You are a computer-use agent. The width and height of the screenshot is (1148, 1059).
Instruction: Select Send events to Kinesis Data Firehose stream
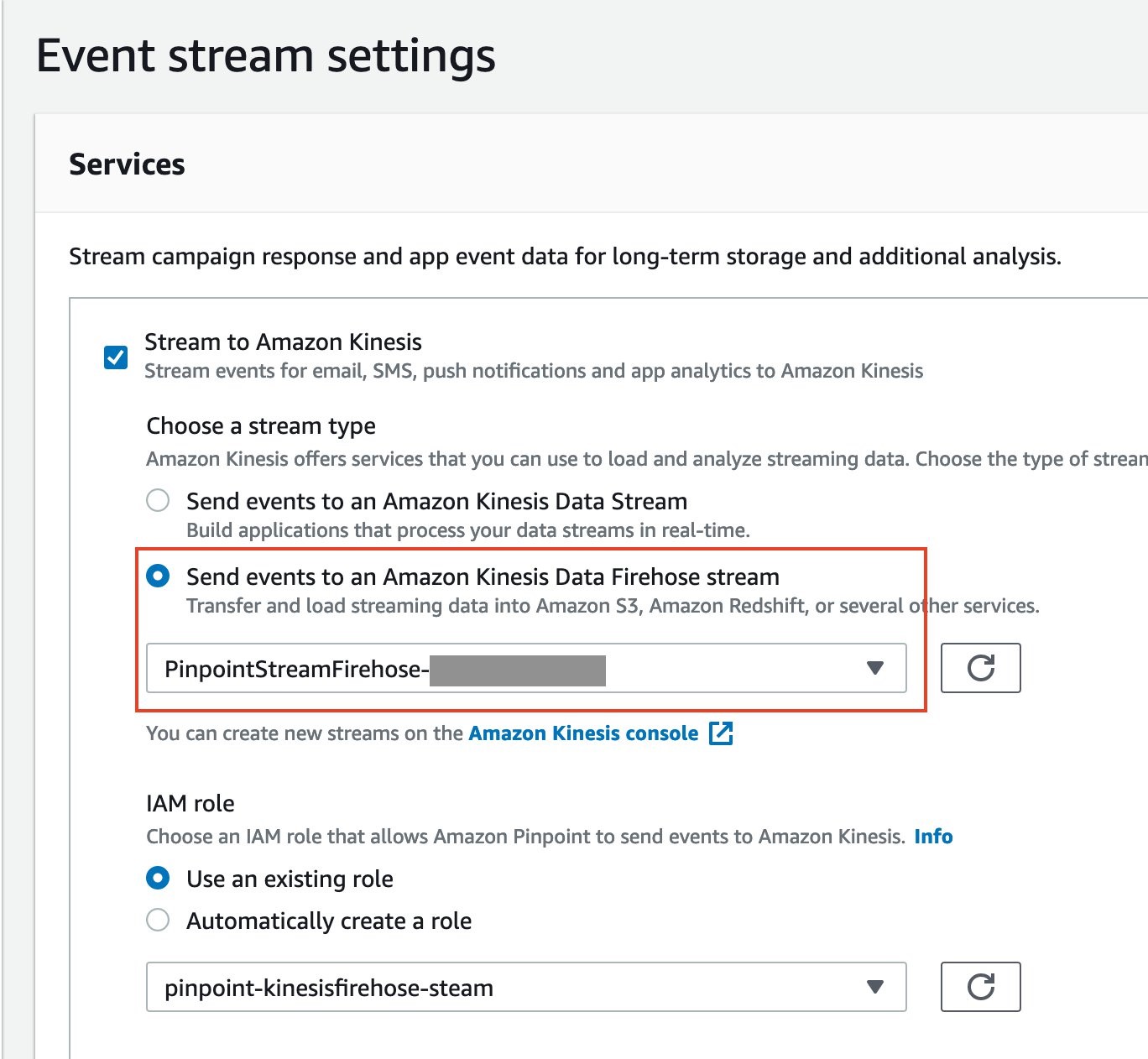(x=158, y=576)
